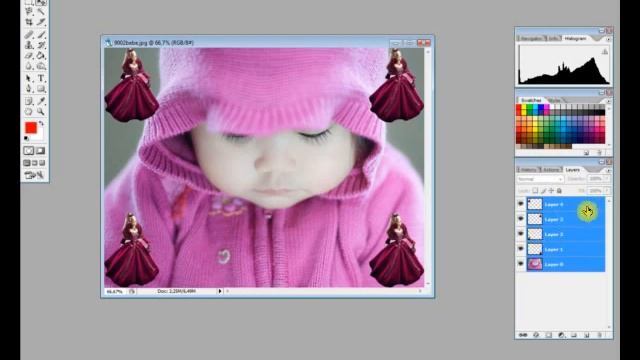Create a new layer group
This screenshot has width=640, height=360.
pos(574,335)
